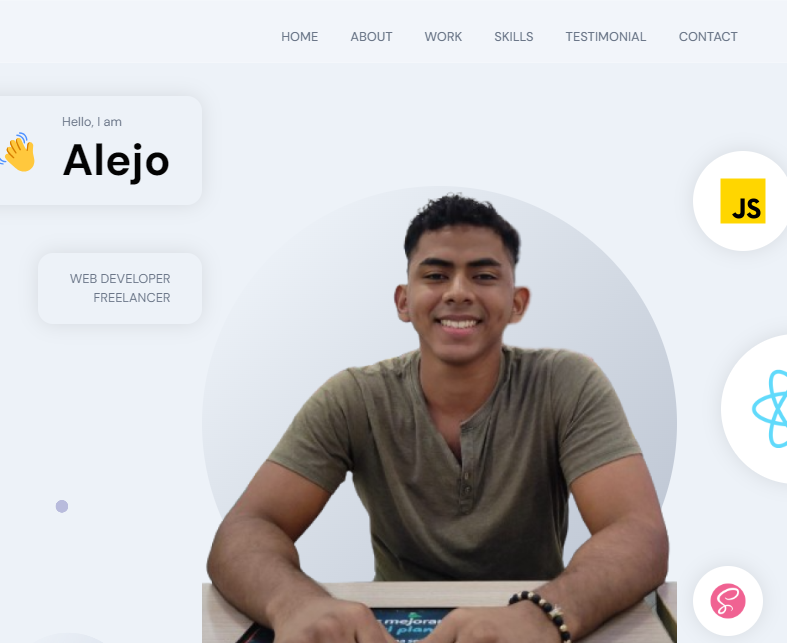Jump to the SKILLS section
Image resolution: width=787 pixels, height=643 pixels.
514,37
